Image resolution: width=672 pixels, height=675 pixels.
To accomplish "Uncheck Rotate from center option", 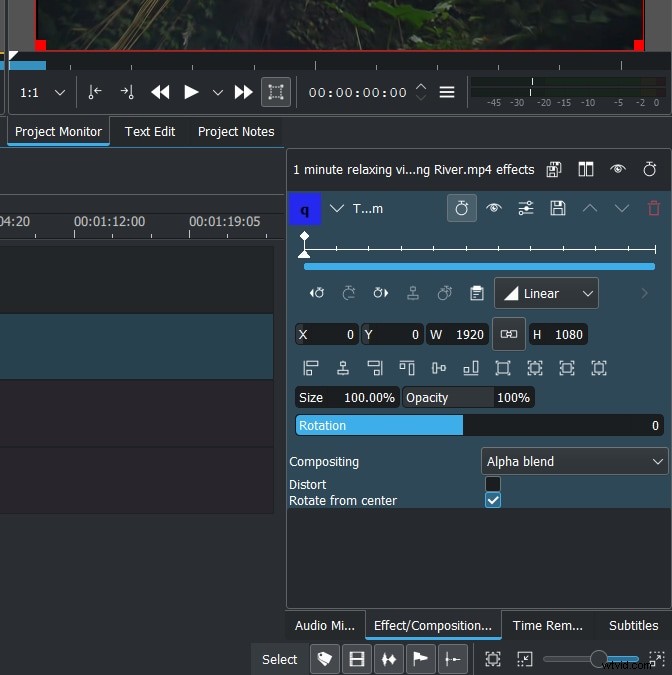I will pos(493,500).
